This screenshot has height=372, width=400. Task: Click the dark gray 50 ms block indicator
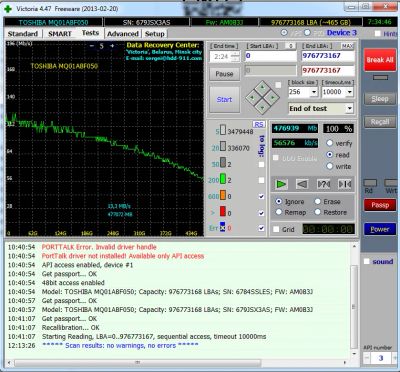pyautogui.click(x=223, y=163)
